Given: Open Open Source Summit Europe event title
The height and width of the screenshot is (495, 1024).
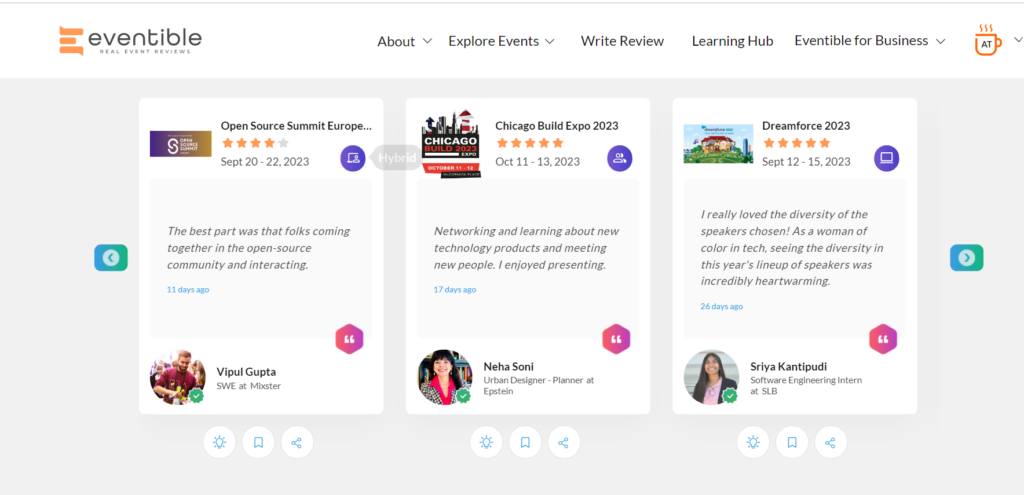Looking at the screenshot, I should (x=296, y=125).
